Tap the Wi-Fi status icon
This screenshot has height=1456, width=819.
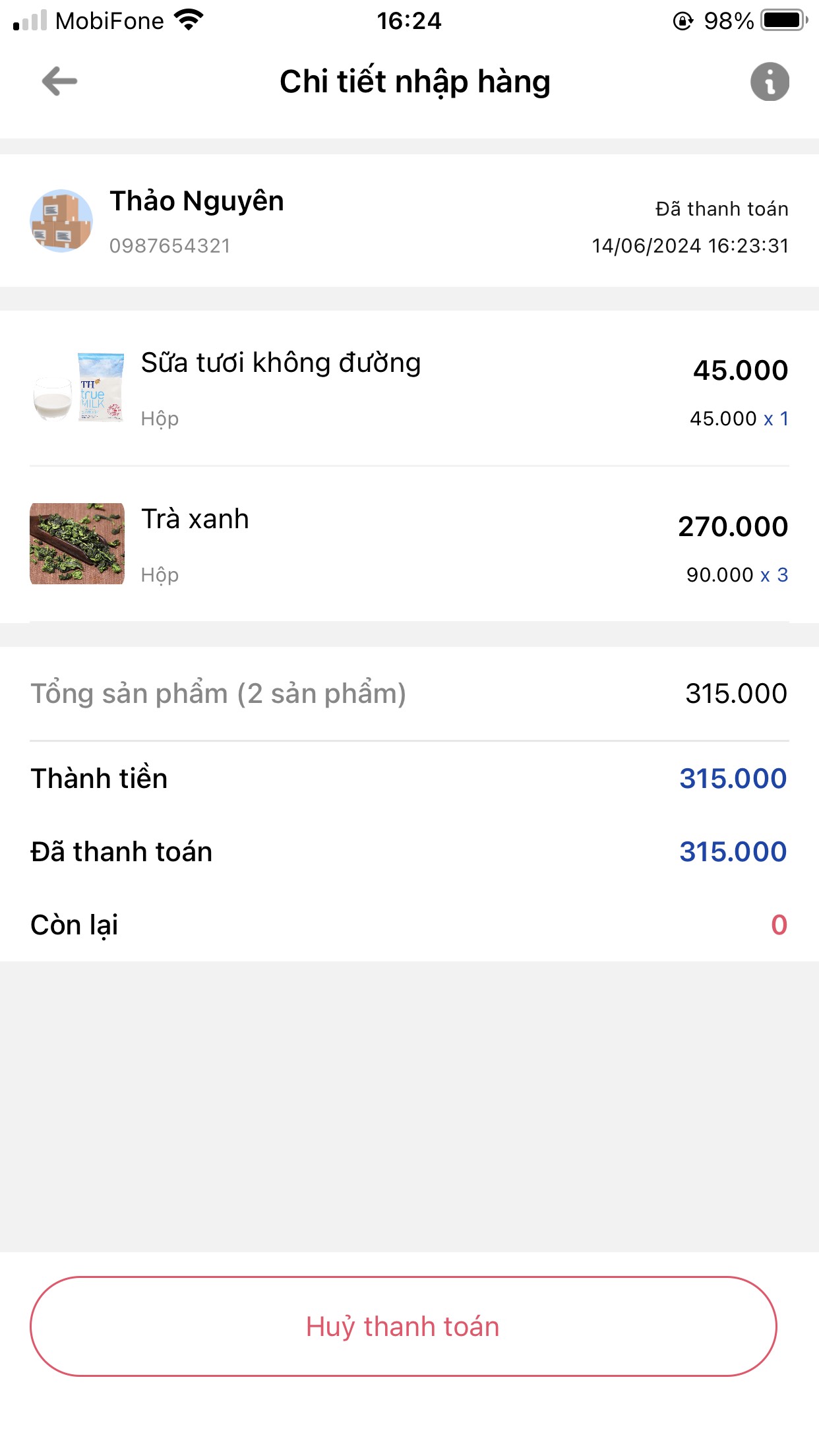(189, 20)
